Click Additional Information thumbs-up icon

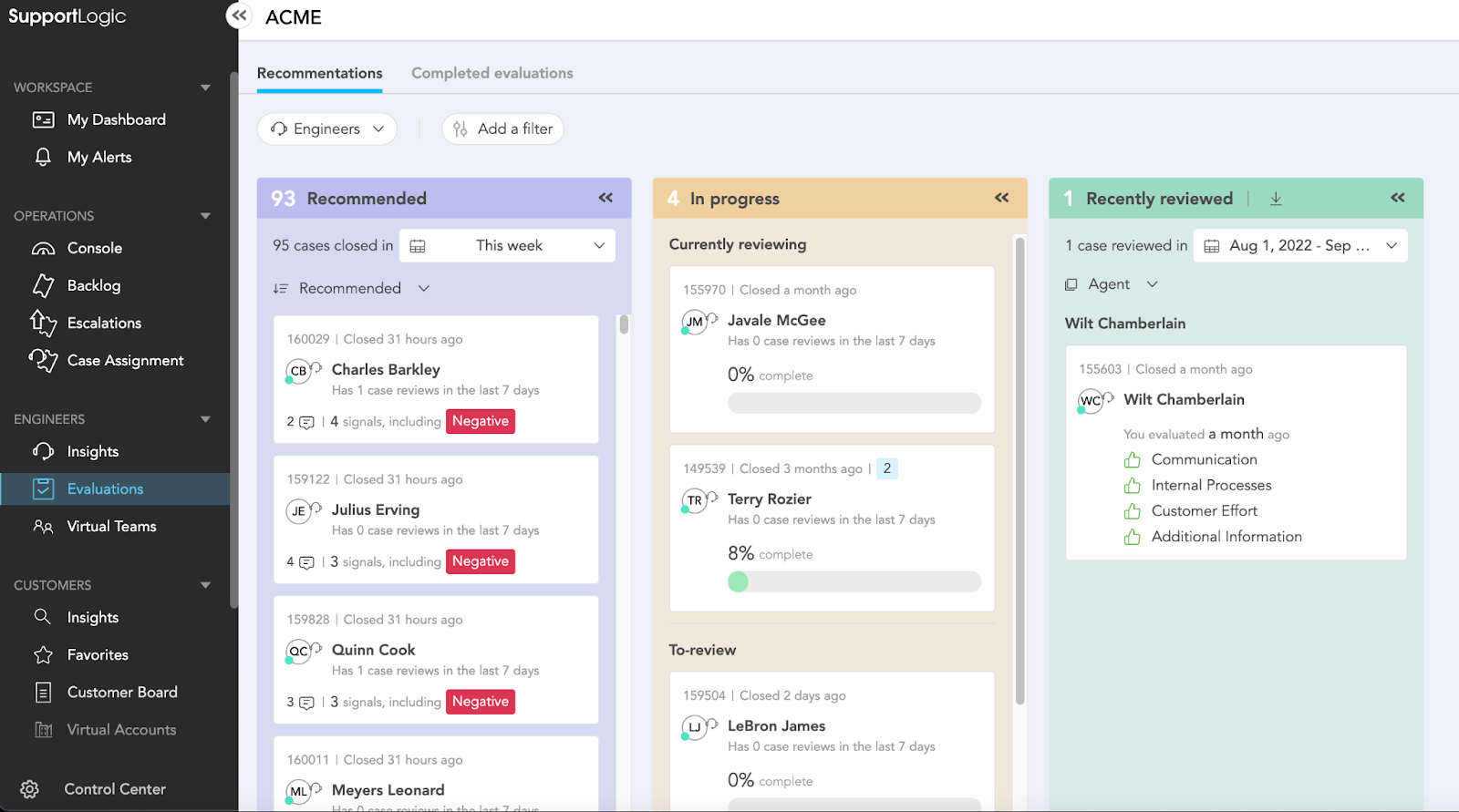1132,537
